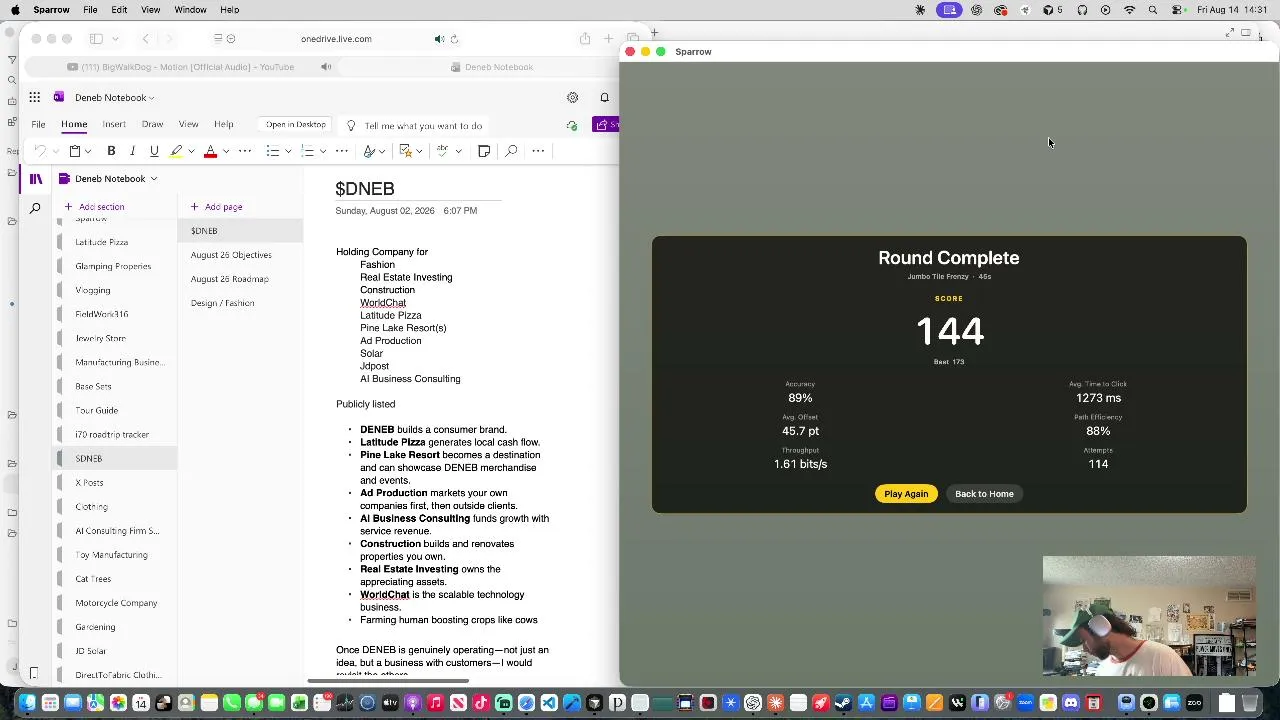Expand the bullet list style dropdown

tap(288, 151)
